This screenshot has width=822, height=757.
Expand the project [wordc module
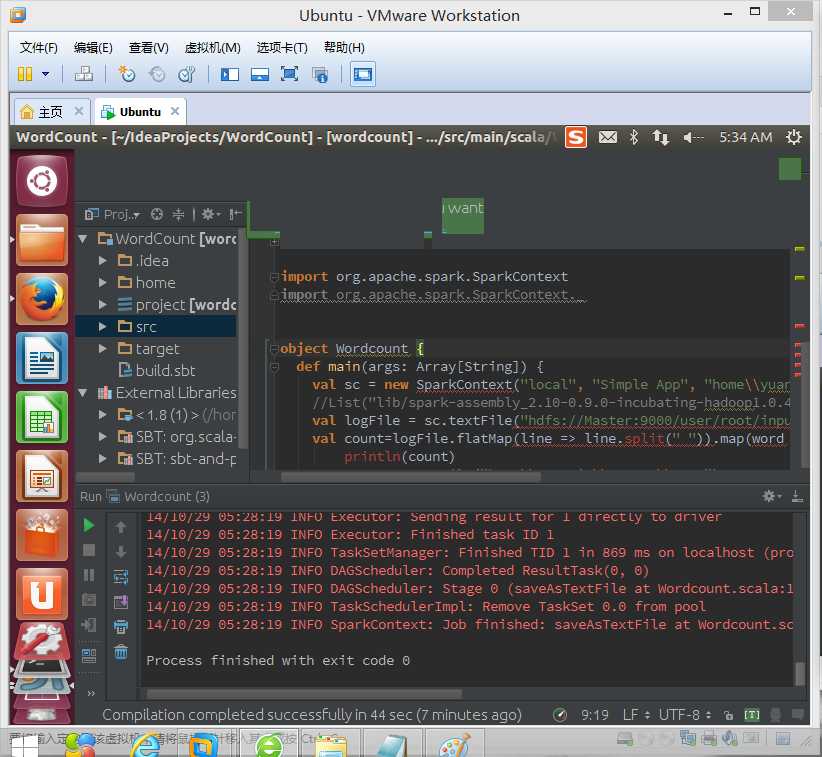(x=103, y=305)
